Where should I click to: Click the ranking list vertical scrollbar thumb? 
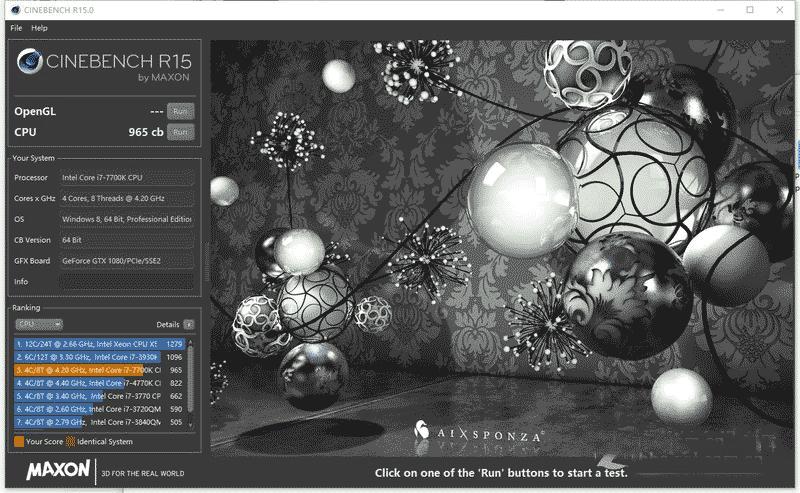click(x=190, y=379)
